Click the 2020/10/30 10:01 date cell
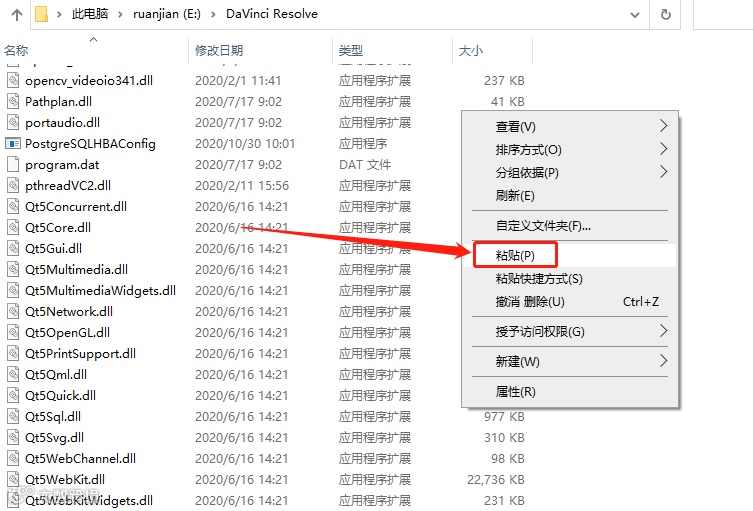Viewport: 753px width, 511px height. tap(245, 144)
